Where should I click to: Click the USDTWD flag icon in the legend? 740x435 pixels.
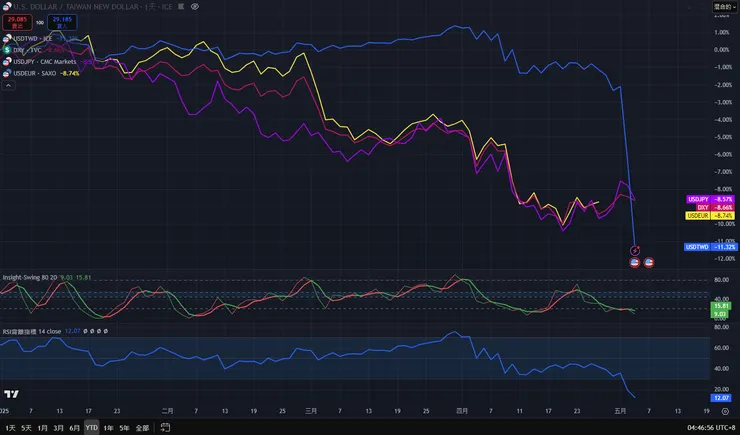(7, 38)
